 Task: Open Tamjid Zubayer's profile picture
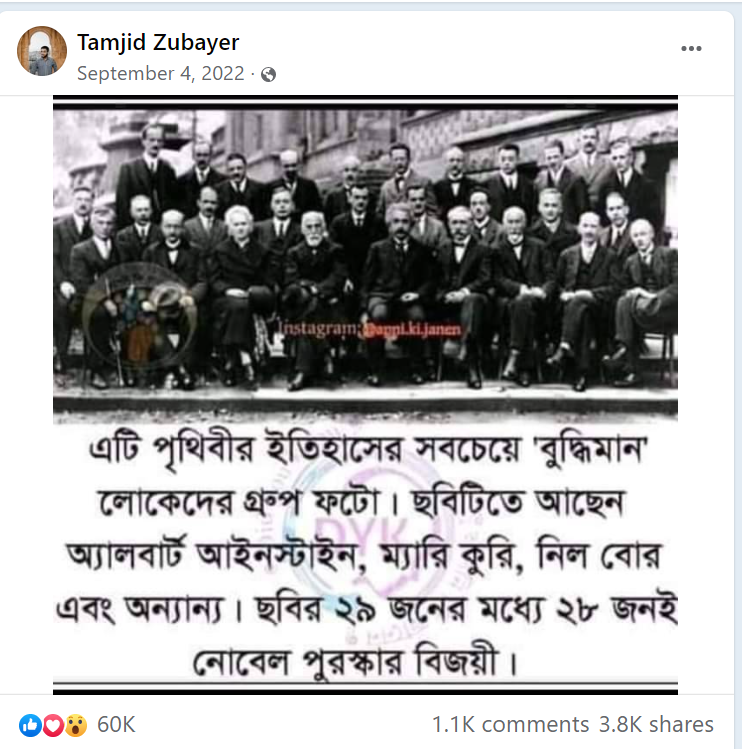tap(42, 51)
